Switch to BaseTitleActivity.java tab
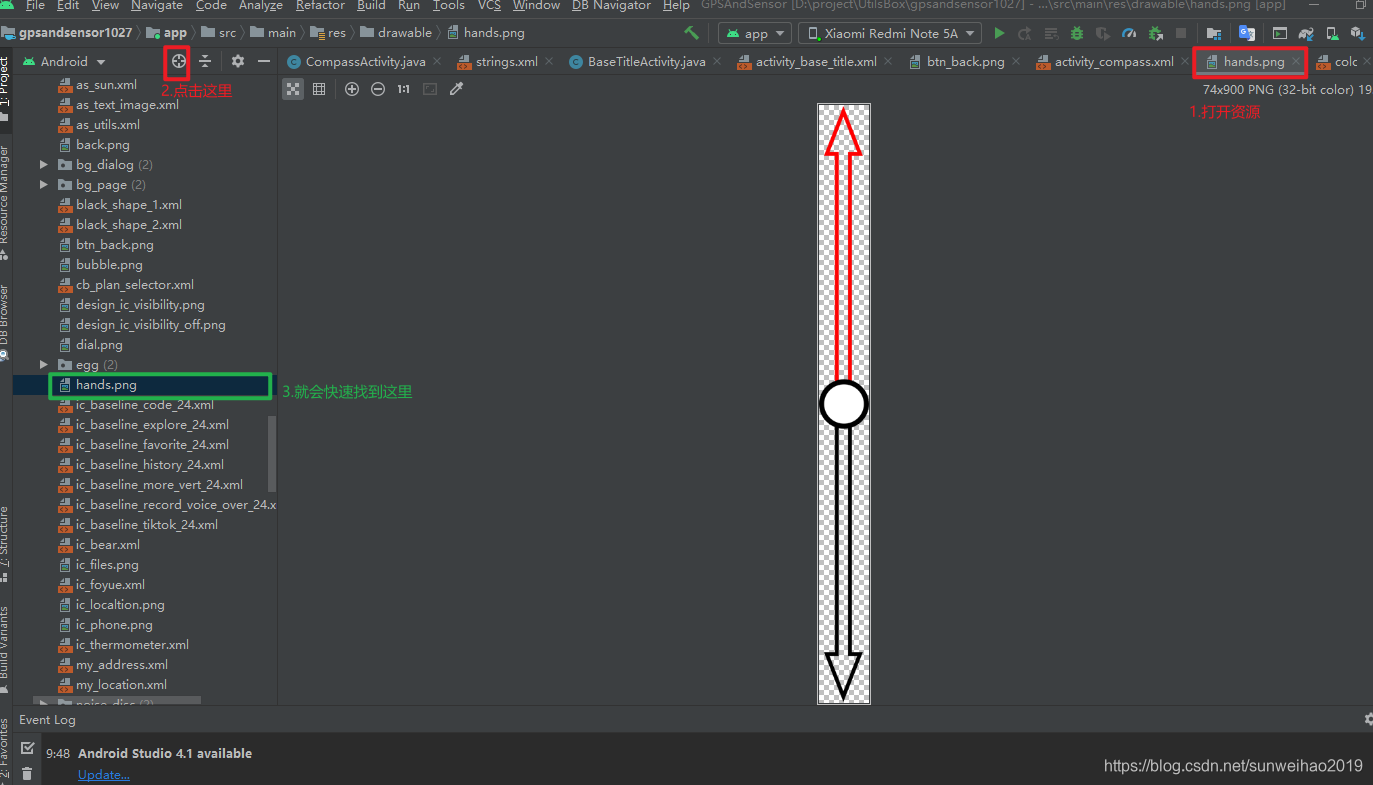This screenshot has height=785, width=1373. tap(646, 62)
